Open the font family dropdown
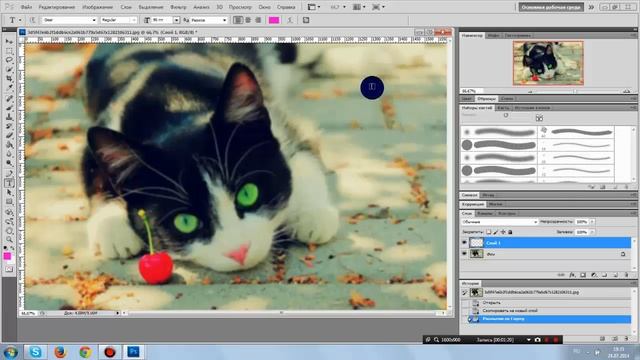This screenshot has width=640, height=360. 94,20
